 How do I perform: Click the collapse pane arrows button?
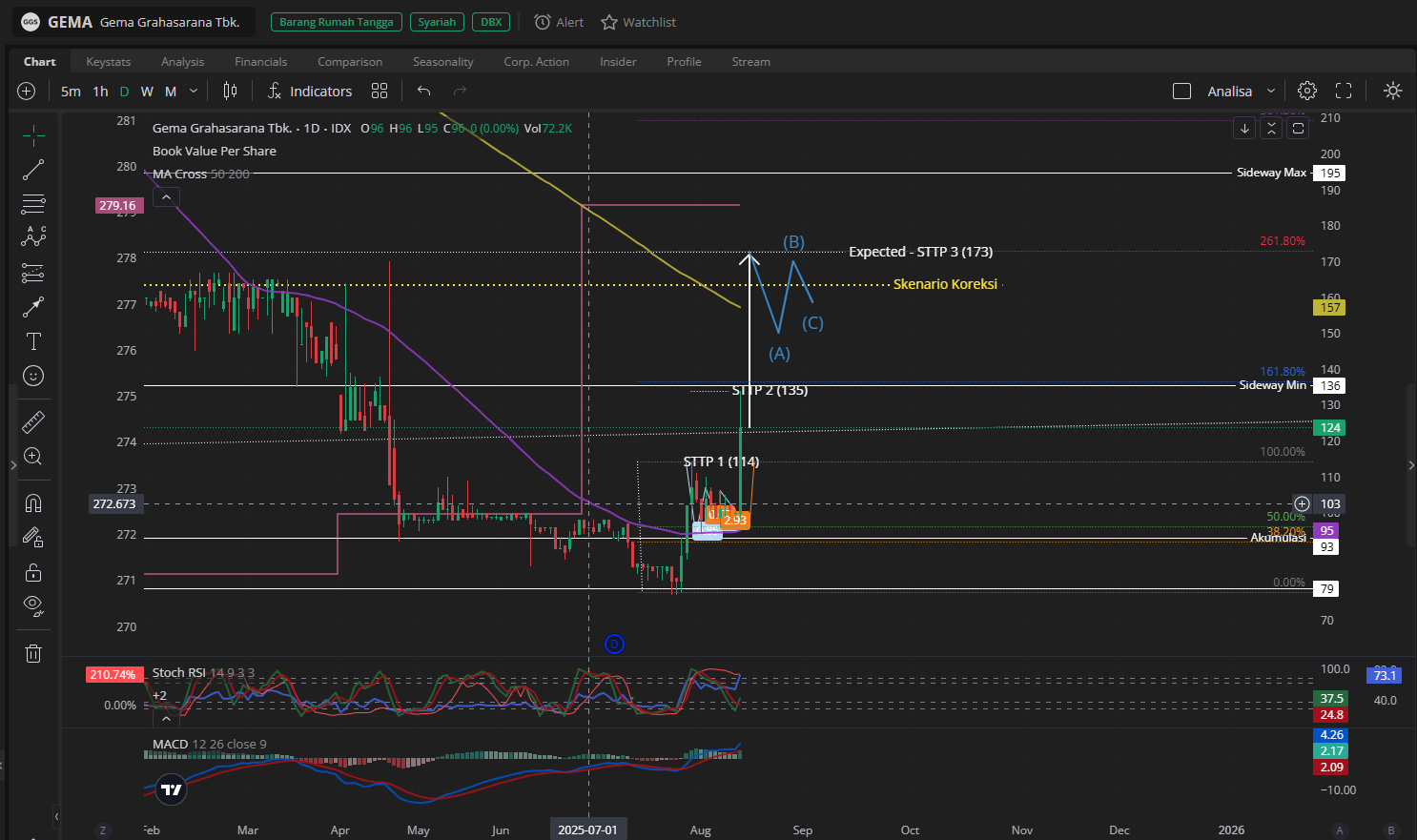pyautogui.click(x=1271, y=128)
